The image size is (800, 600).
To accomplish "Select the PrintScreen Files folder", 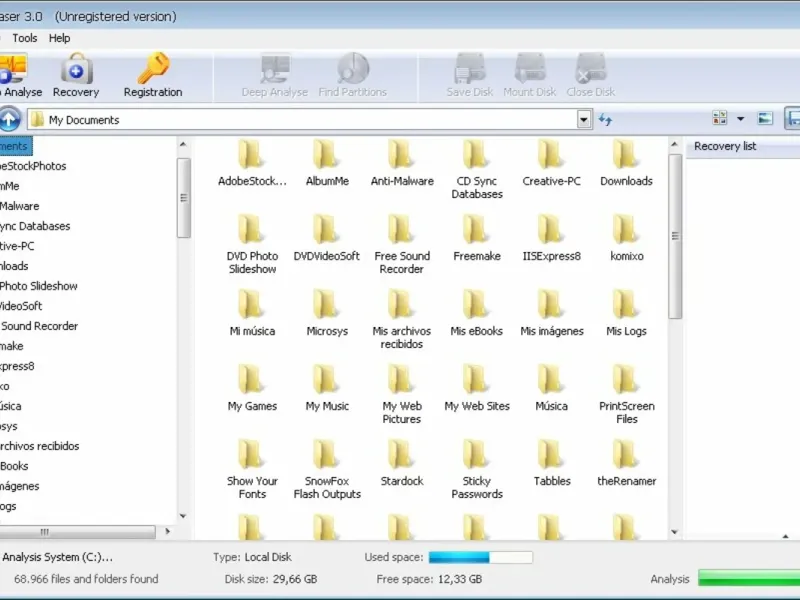I will pyautogui.click(x=627, y=395).
